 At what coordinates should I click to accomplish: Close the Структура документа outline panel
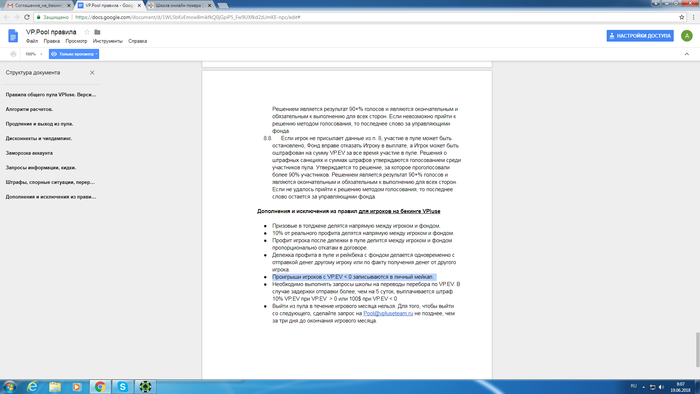[92, 72]
